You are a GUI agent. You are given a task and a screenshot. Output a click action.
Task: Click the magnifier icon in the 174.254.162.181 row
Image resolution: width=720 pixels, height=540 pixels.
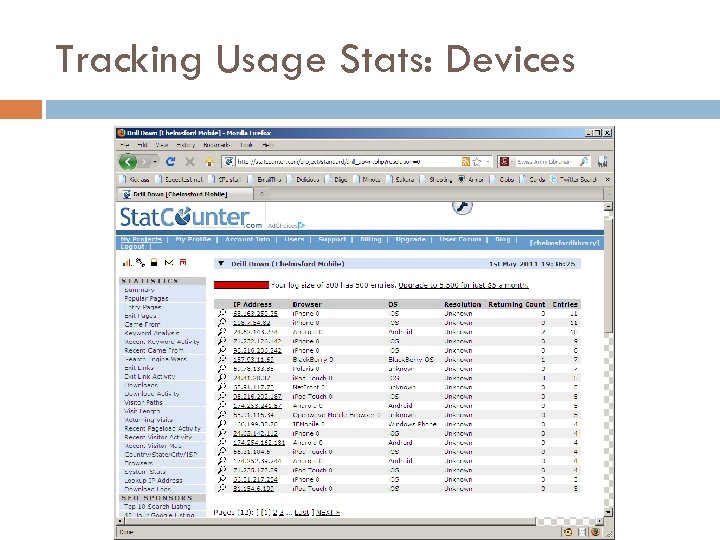point(222,442)
